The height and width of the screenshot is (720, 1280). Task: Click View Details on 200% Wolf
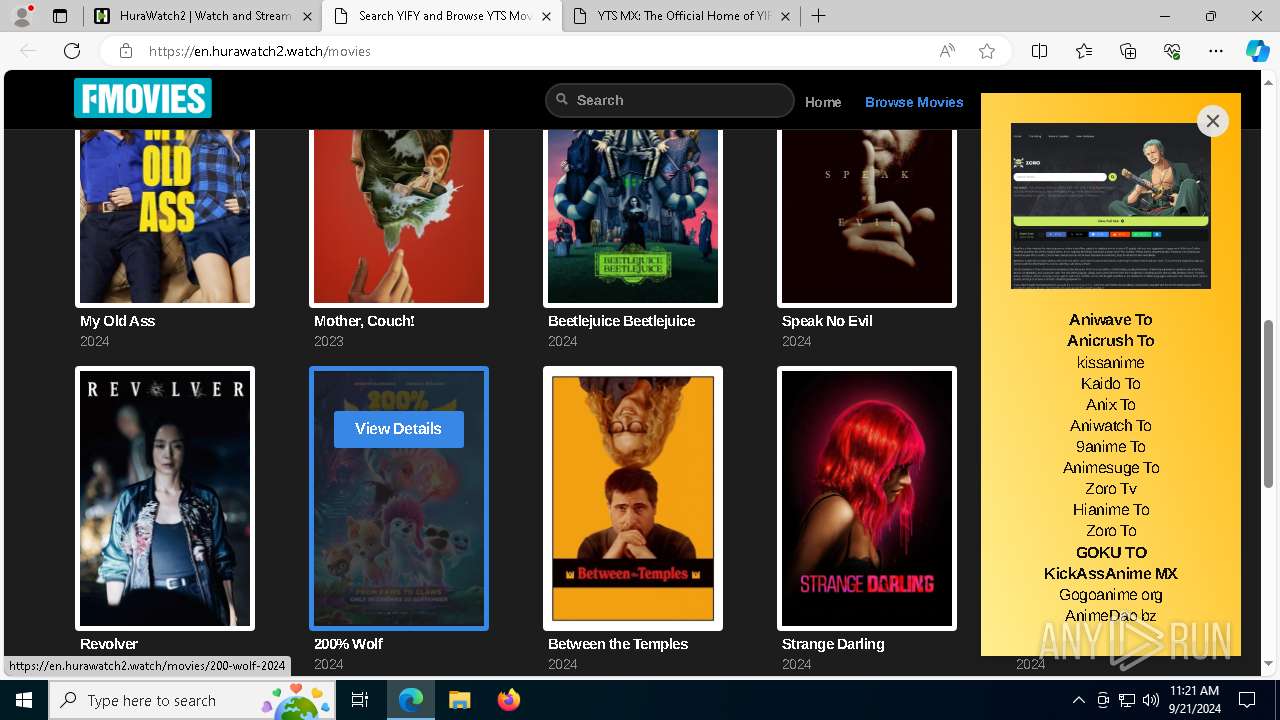click(x=399, y=429)
